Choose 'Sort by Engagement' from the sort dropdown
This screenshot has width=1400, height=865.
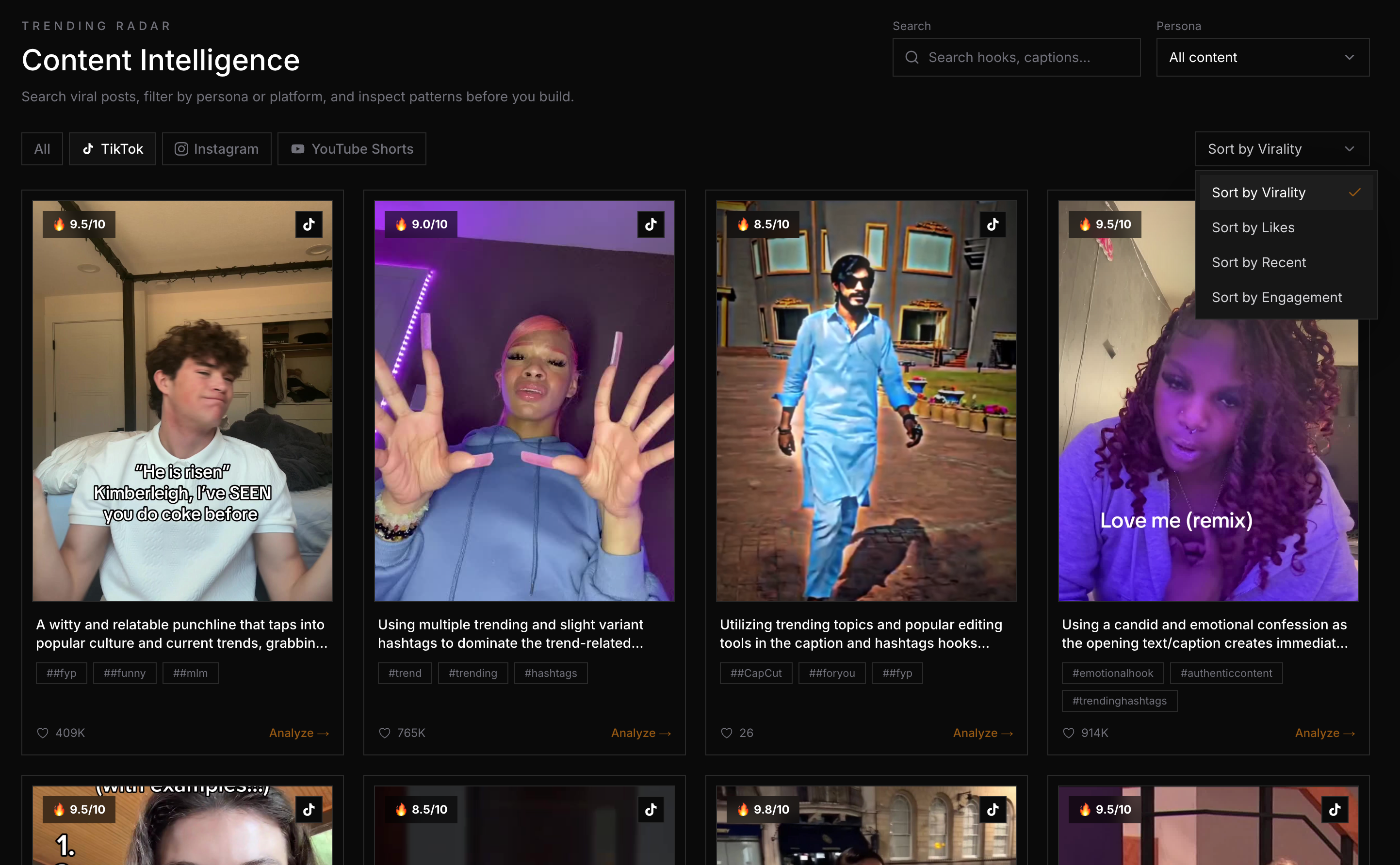tap(1277, 297)
